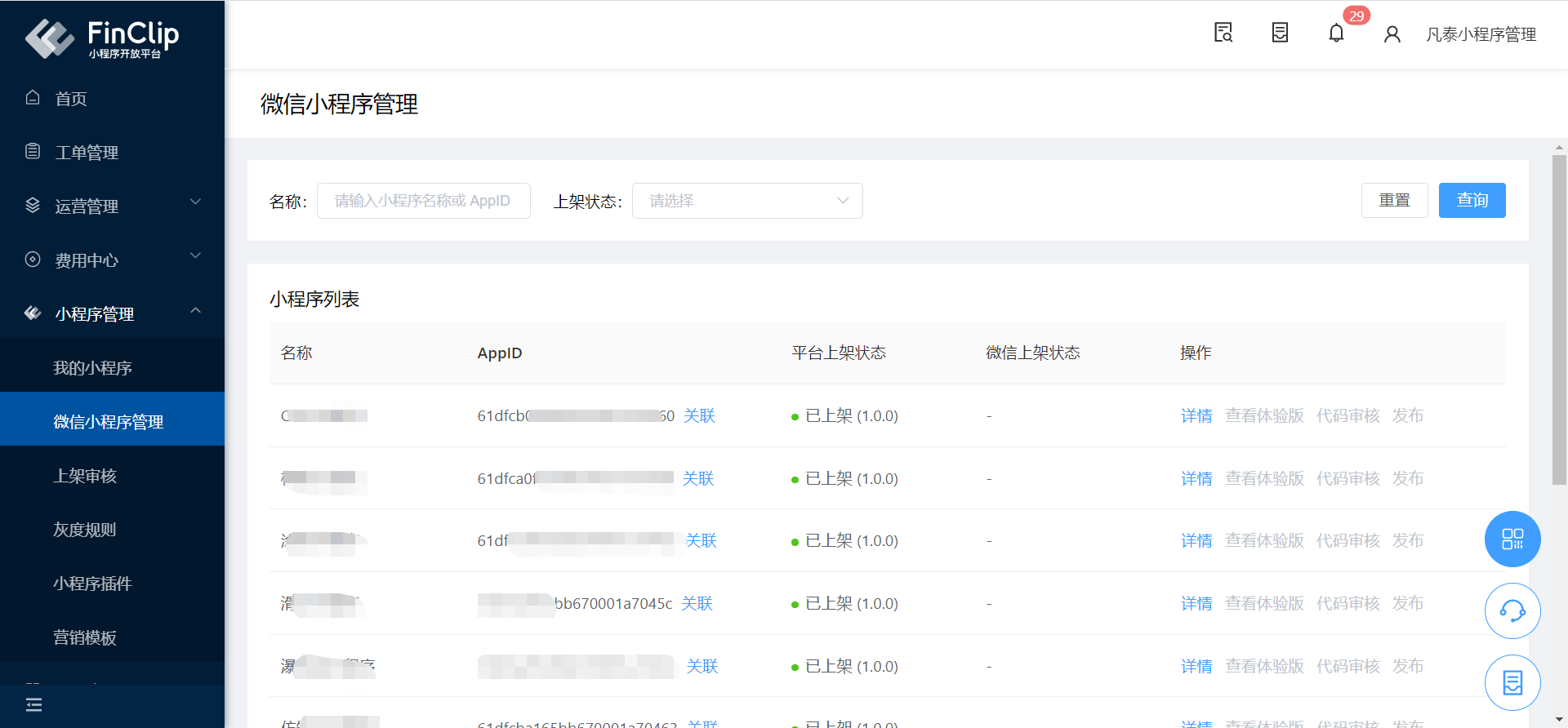Open 详情 for the first mini program row
This screenshot has height=728, width=1568.
coord(1196,416)
